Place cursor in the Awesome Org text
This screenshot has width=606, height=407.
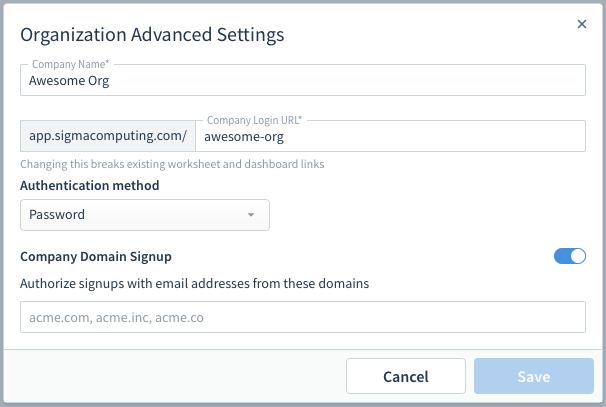pos(69,81)
